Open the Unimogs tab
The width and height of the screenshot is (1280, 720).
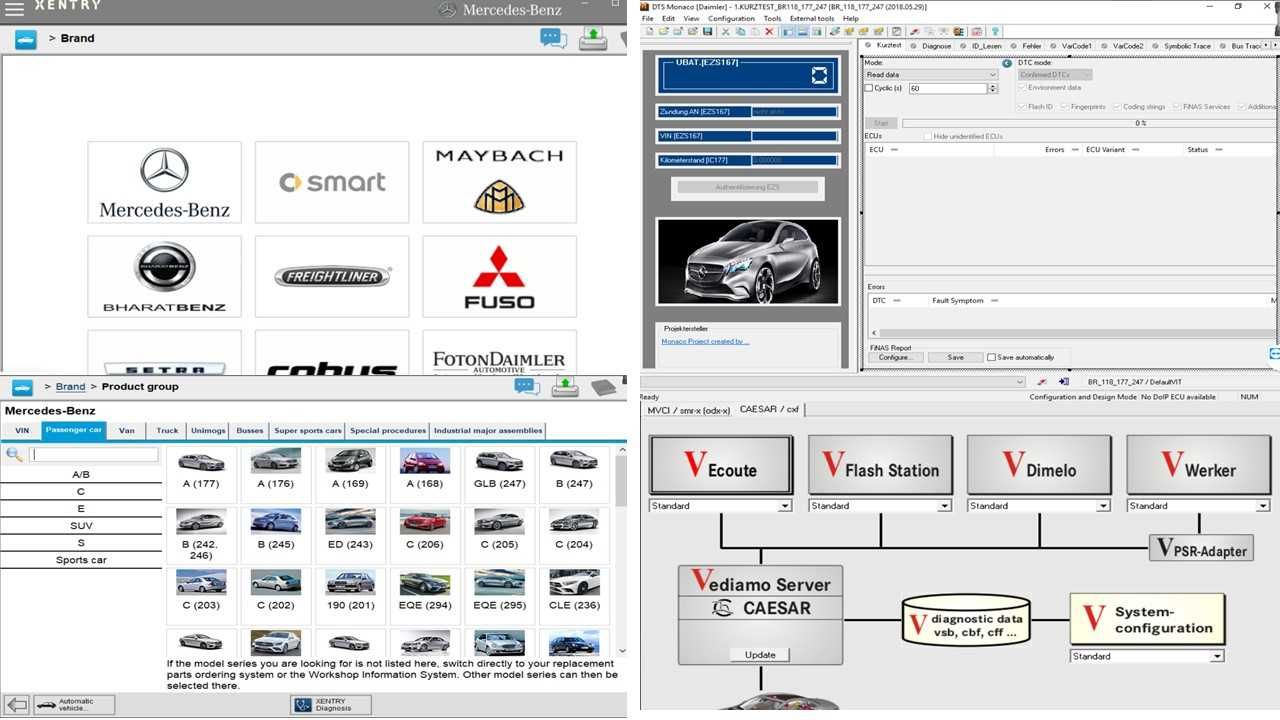[x=209, y=431]
